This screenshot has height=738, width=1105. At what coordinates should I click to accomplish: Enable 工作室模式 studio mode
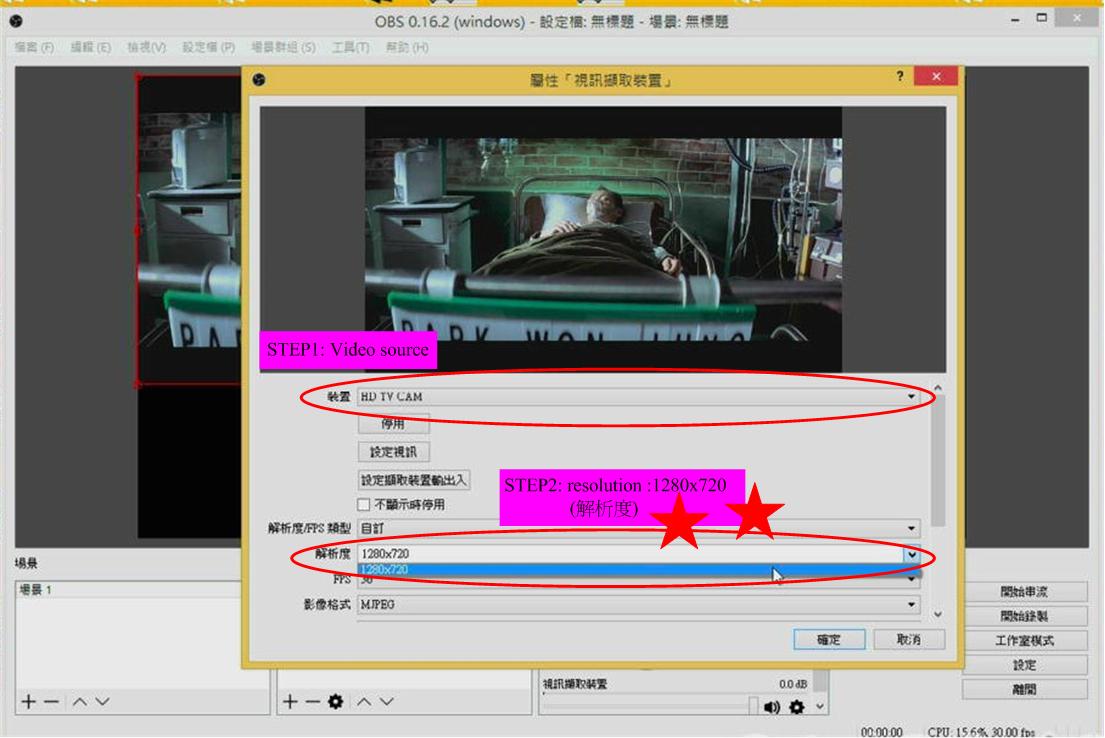tap(1024, 641)
